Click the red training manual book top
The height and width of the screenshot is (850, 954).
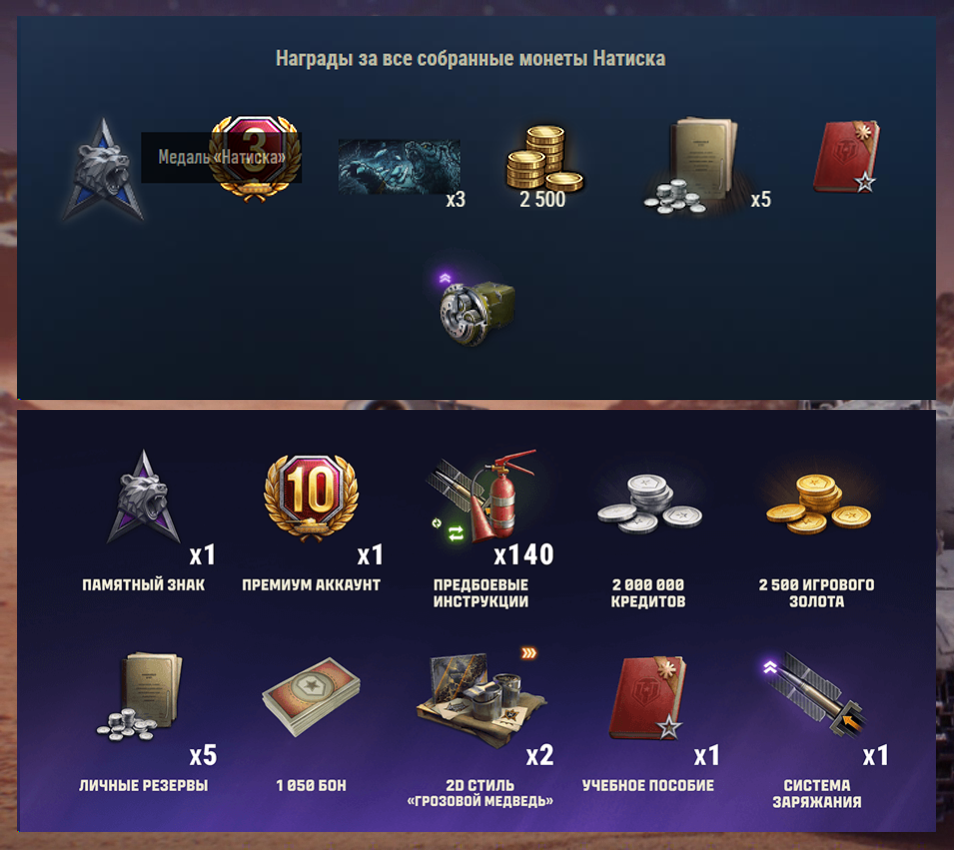click(x=846, y=156)
